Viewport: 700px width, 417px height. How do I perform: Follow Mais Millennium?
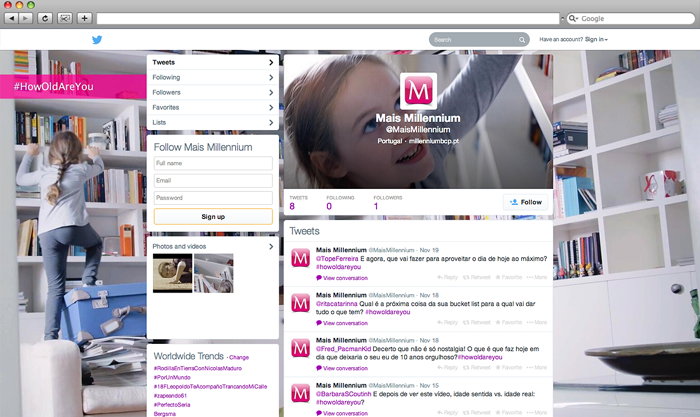(526, 202)
